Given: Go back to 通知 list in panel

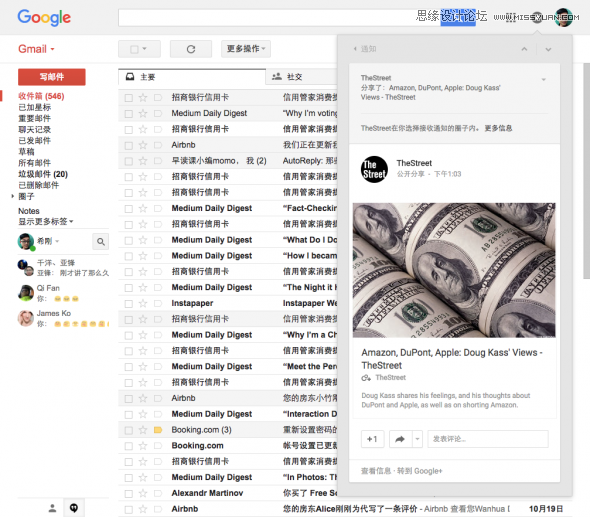Looking at the screenshot, I should [365, 49].
